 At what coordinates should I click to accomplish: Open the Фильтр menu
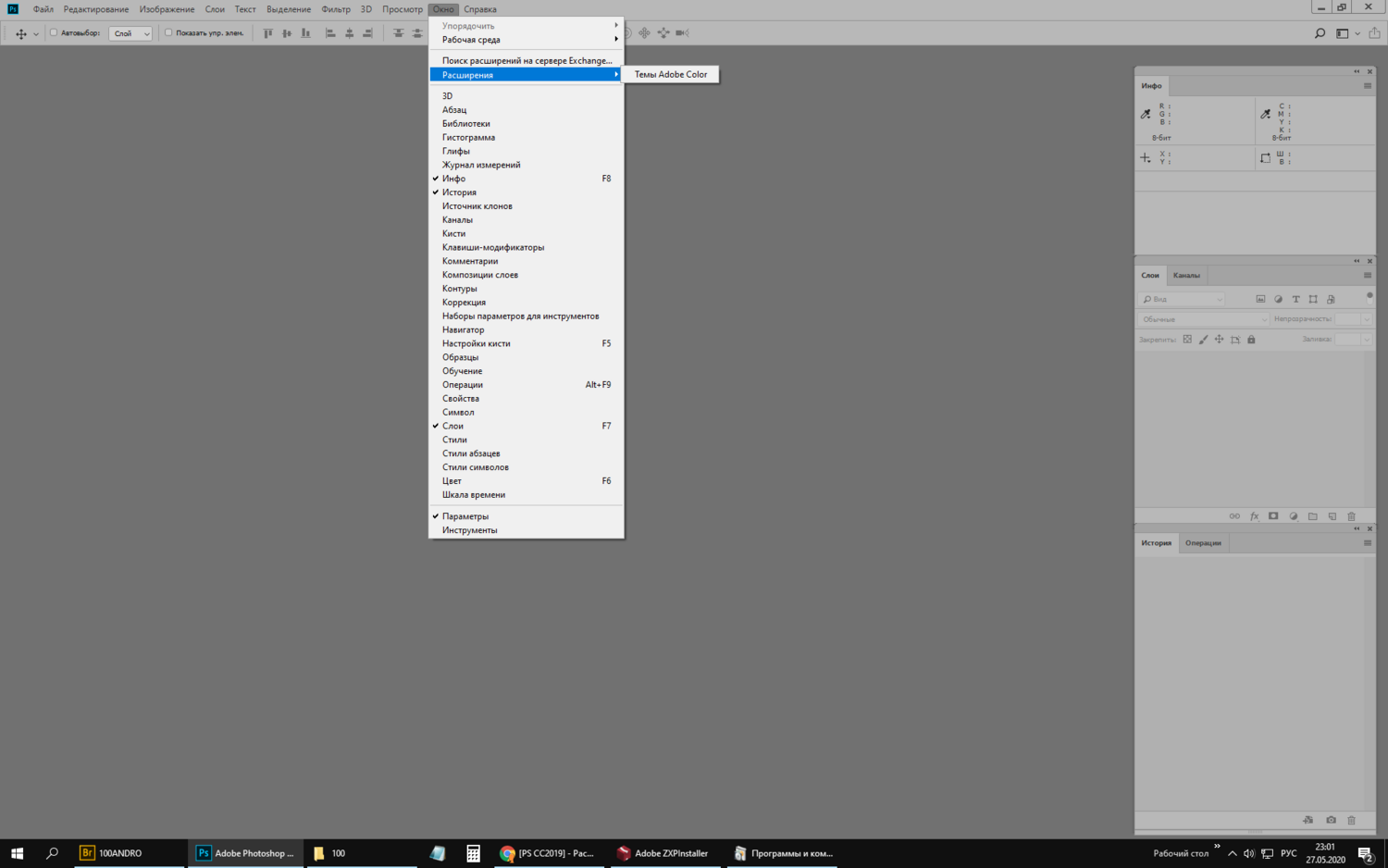tap(336, 9)
